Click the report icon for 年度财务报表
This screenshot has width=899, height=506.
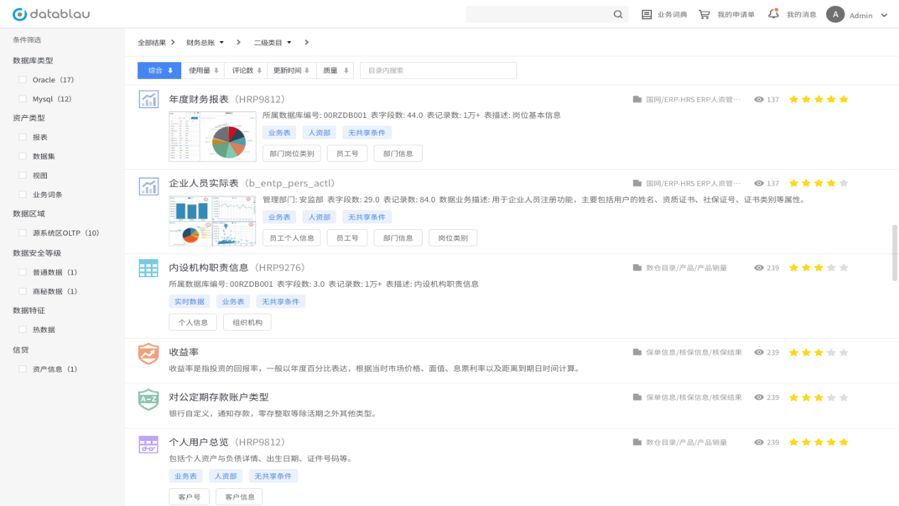coord(148,99)
